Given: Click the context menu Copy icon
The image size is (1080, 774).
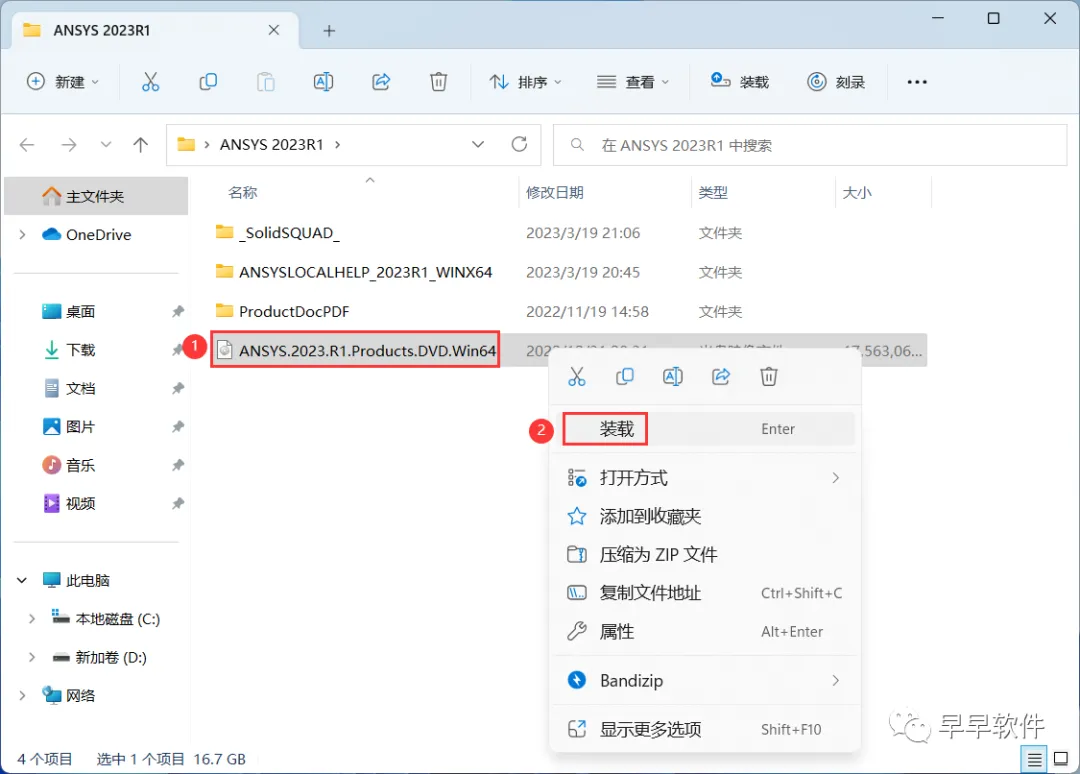Looking at the screenshot, I should 625,377.
